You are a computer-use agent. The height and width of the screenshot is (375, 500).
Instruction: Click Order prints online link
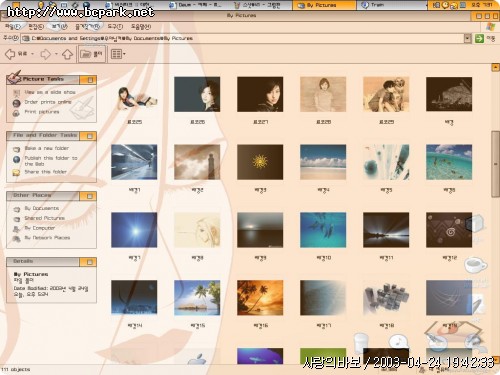(x=48, y=102)
